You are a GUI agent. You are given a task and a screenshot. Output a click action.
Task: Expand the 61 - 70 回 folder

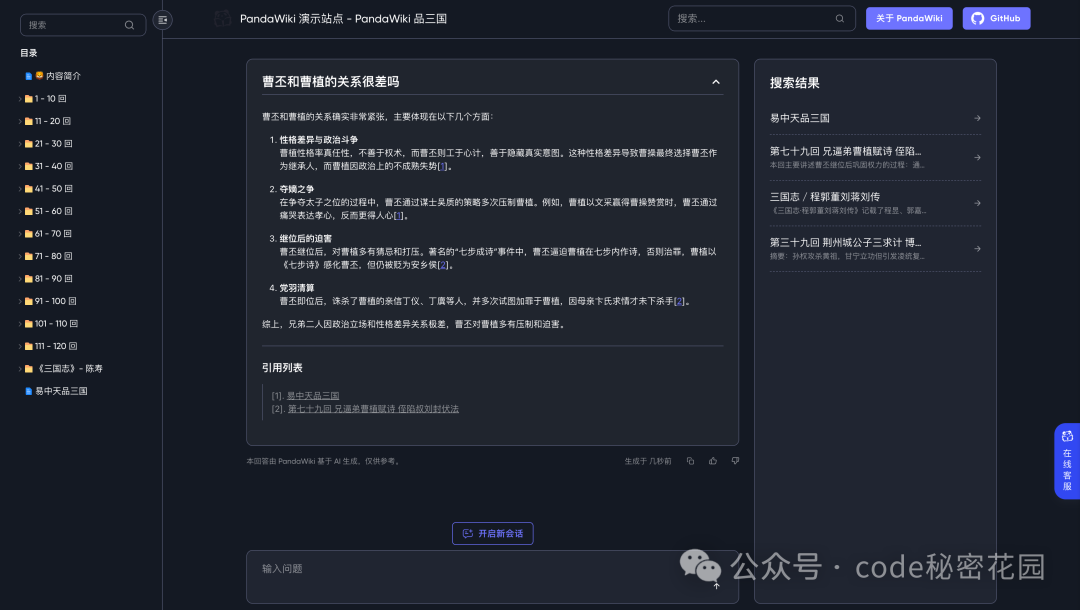coord(20,234)
